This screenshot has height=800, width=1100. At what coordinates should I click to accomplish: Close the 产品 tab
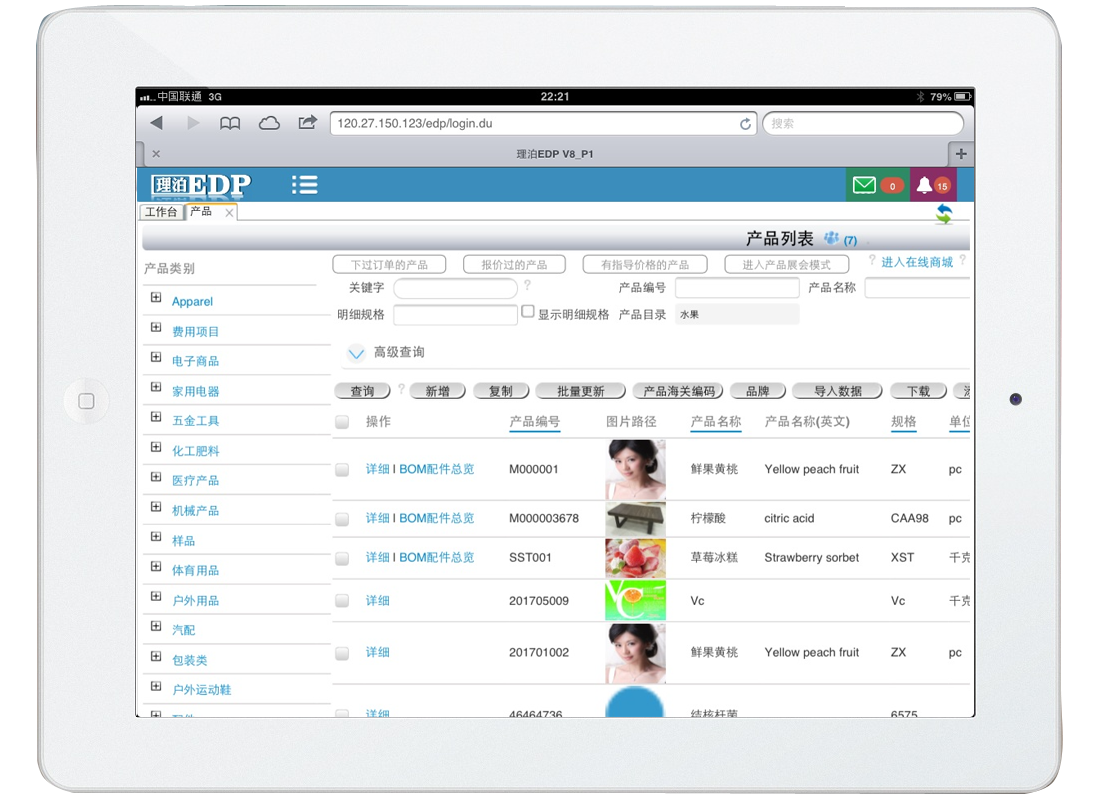click(229, 213)
